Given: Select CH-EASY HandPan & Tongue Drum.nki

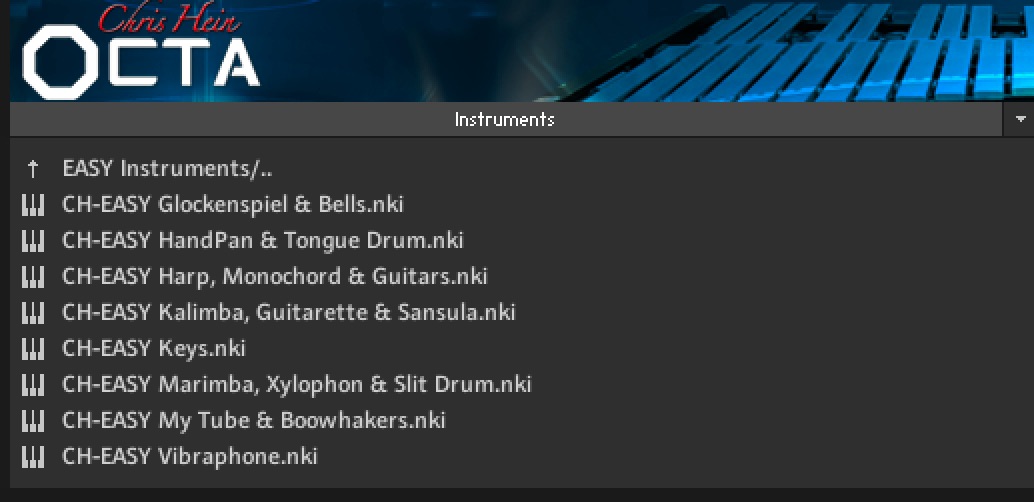Looking at the screenshot, I should click(262, 240).
